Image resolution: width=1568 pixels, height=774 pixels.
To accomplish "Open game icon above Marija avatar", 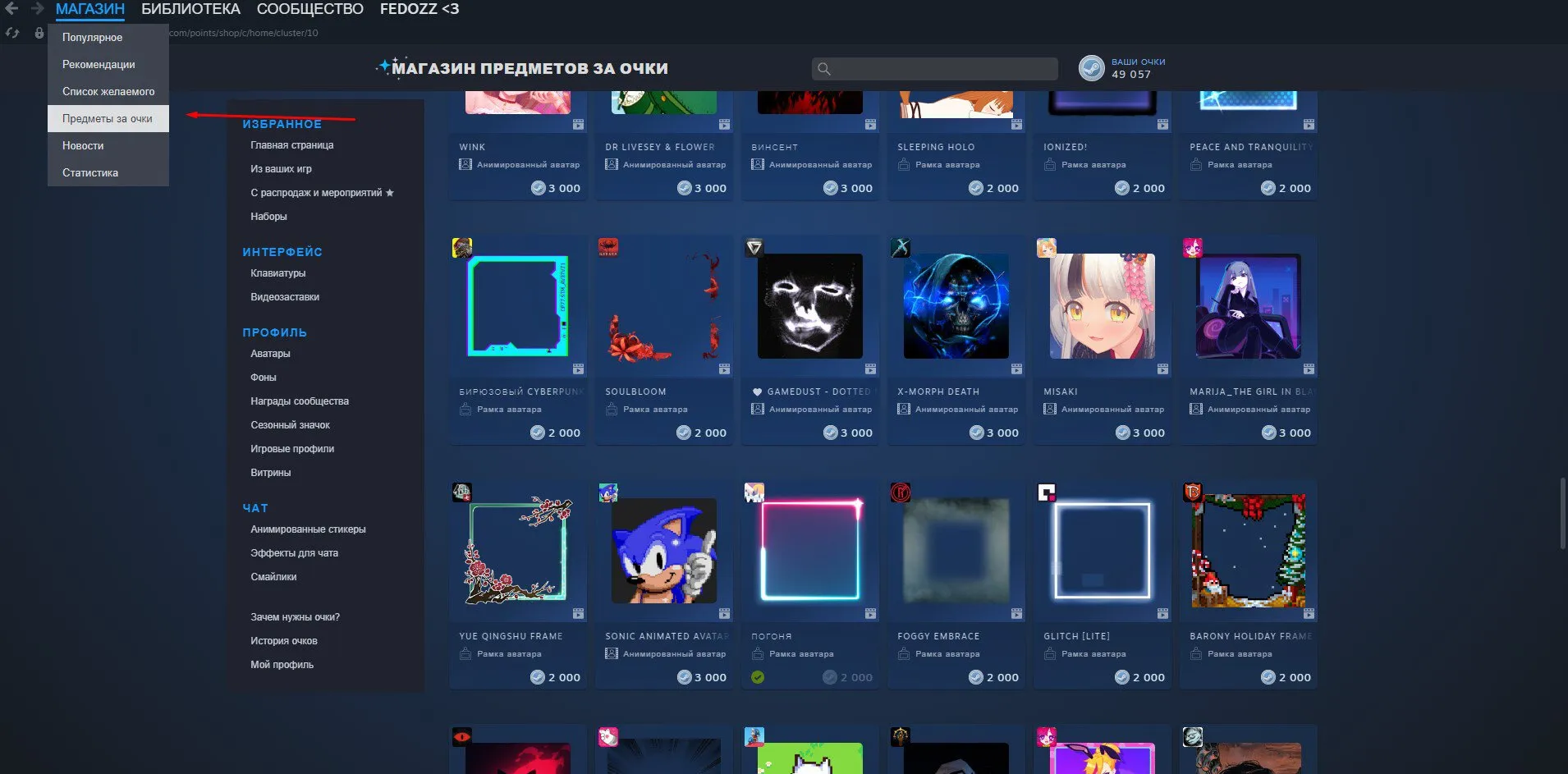I will pyautogui.click(x=1193, y=248).
